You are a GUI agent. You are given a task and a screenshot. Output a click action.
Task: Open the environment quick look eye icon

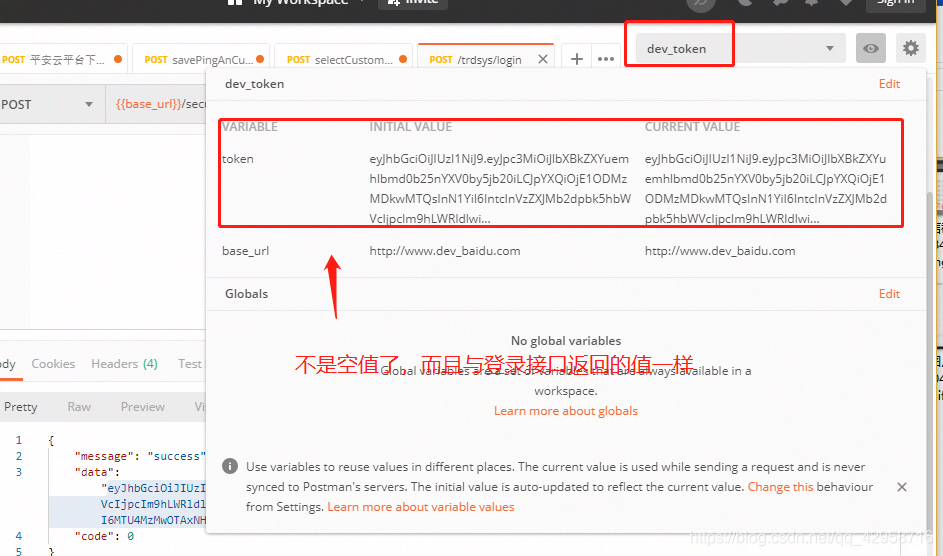(x=871, y=48)
